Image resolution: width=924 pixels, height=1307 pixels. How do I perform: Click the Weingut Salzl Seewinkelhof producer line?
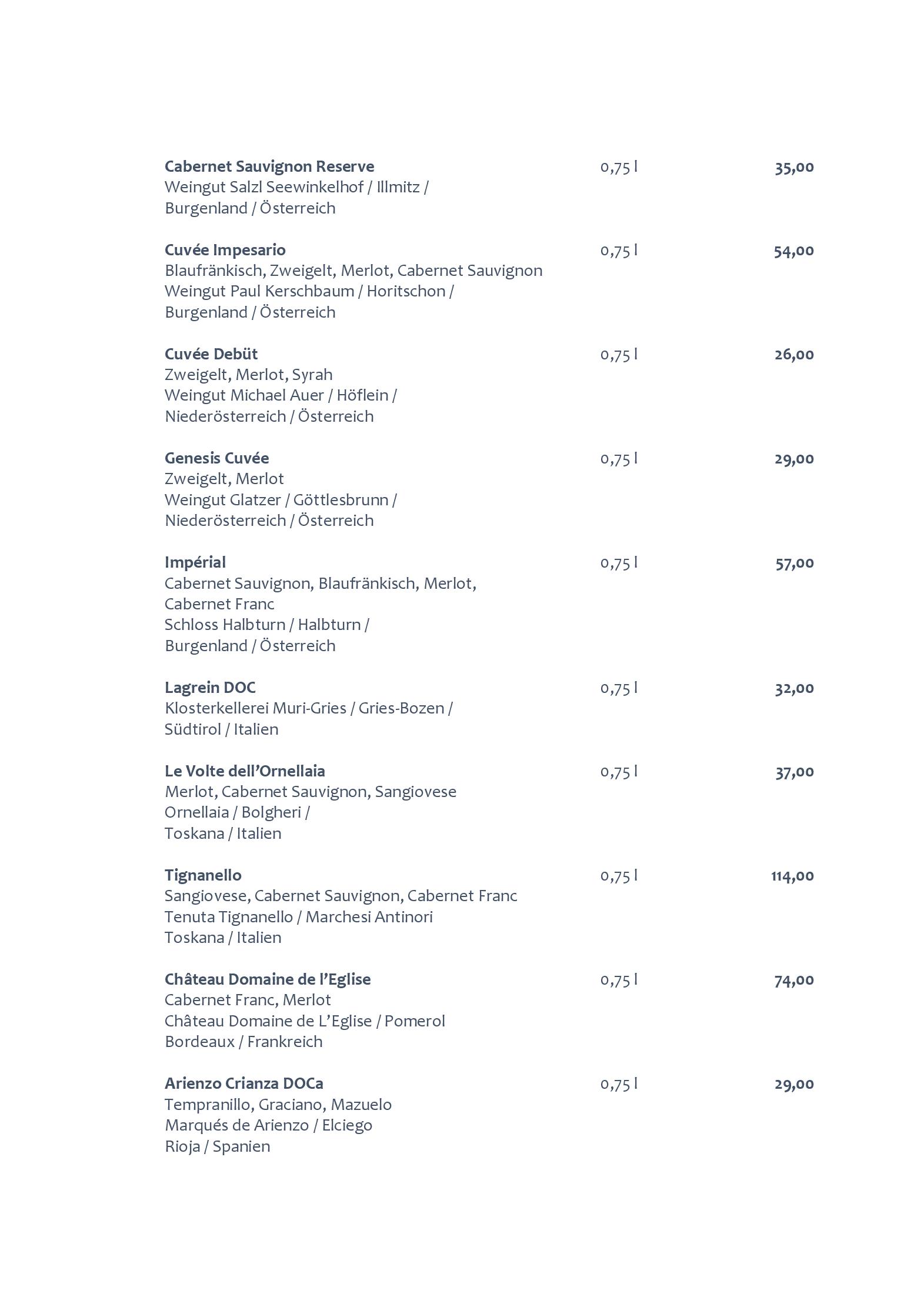tap(296, 188)
